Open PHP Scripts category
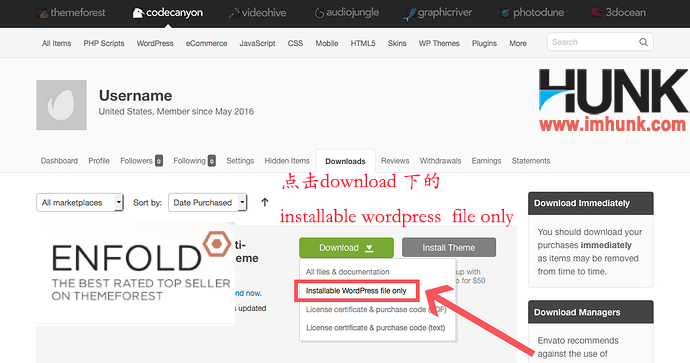The width and height of the screenshot is (690, 363). point(104,43)
